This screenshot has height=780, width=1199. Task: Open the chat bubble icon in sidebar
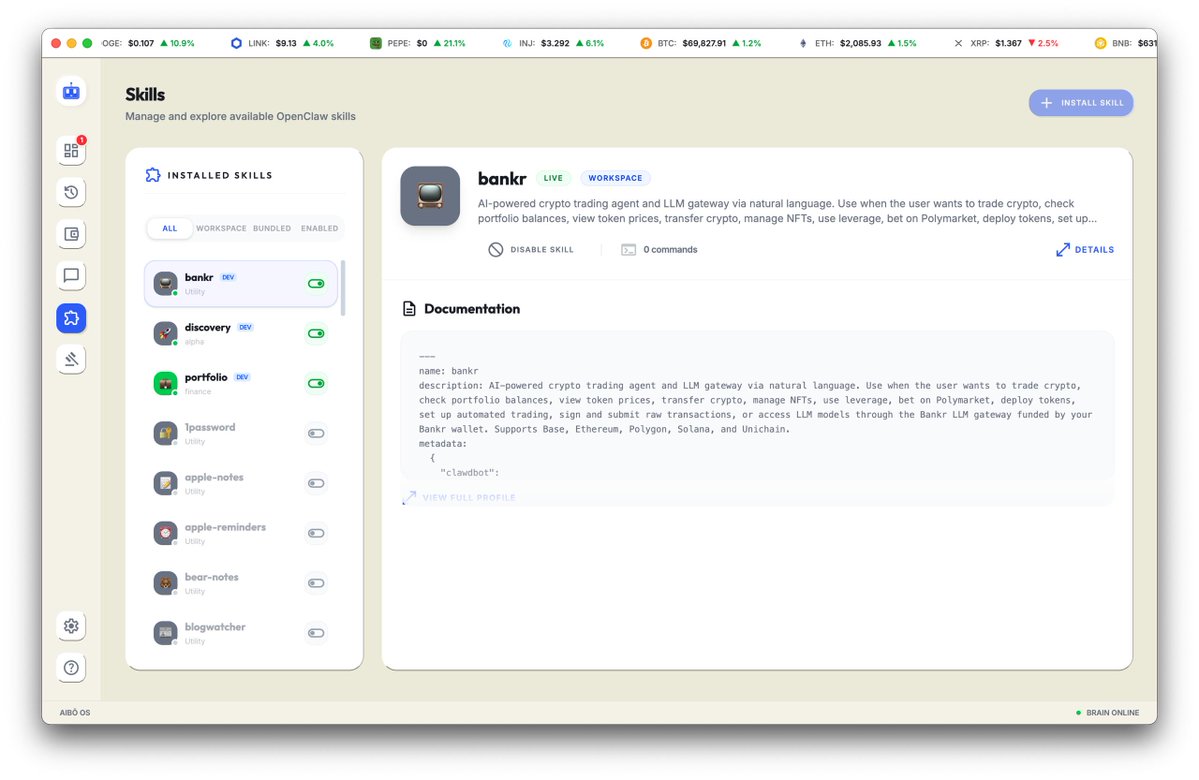[71, 275]
